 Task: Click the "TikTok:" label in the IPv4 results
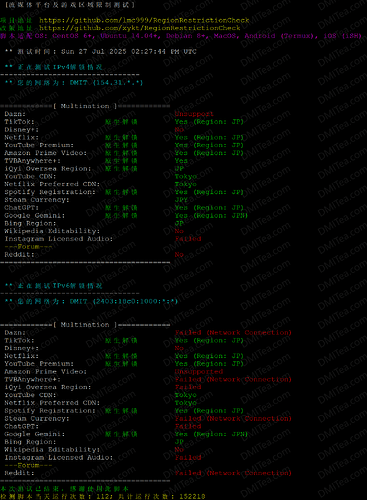pos(19,122)
